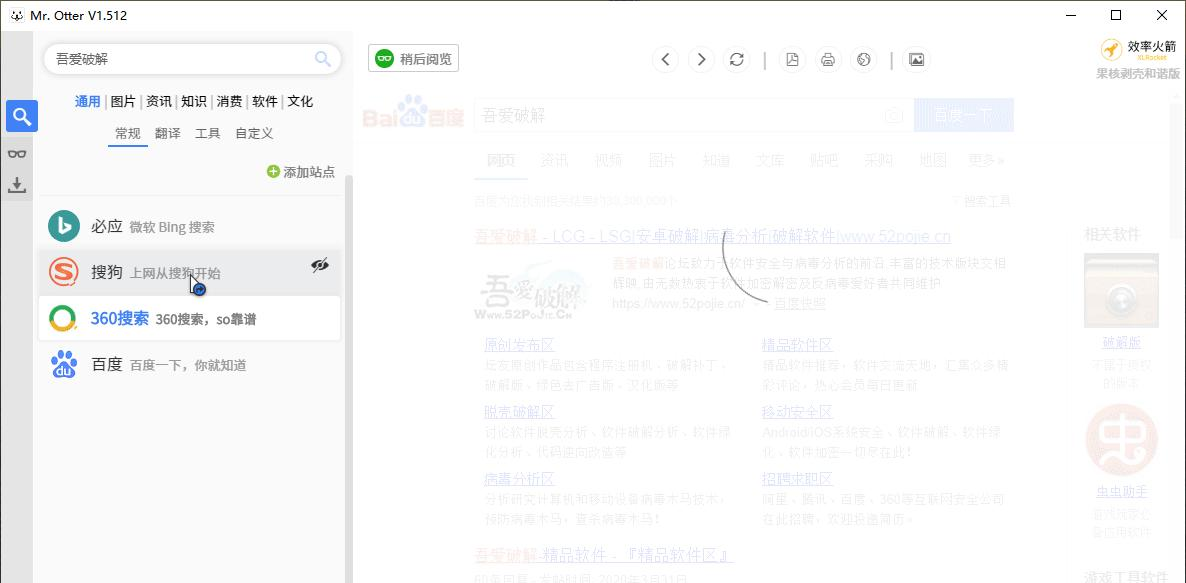Image resolution: width=1186 pixels, height=583 pixels.
Task: Click the 360 search logo icon
Action: coord(64,318)
